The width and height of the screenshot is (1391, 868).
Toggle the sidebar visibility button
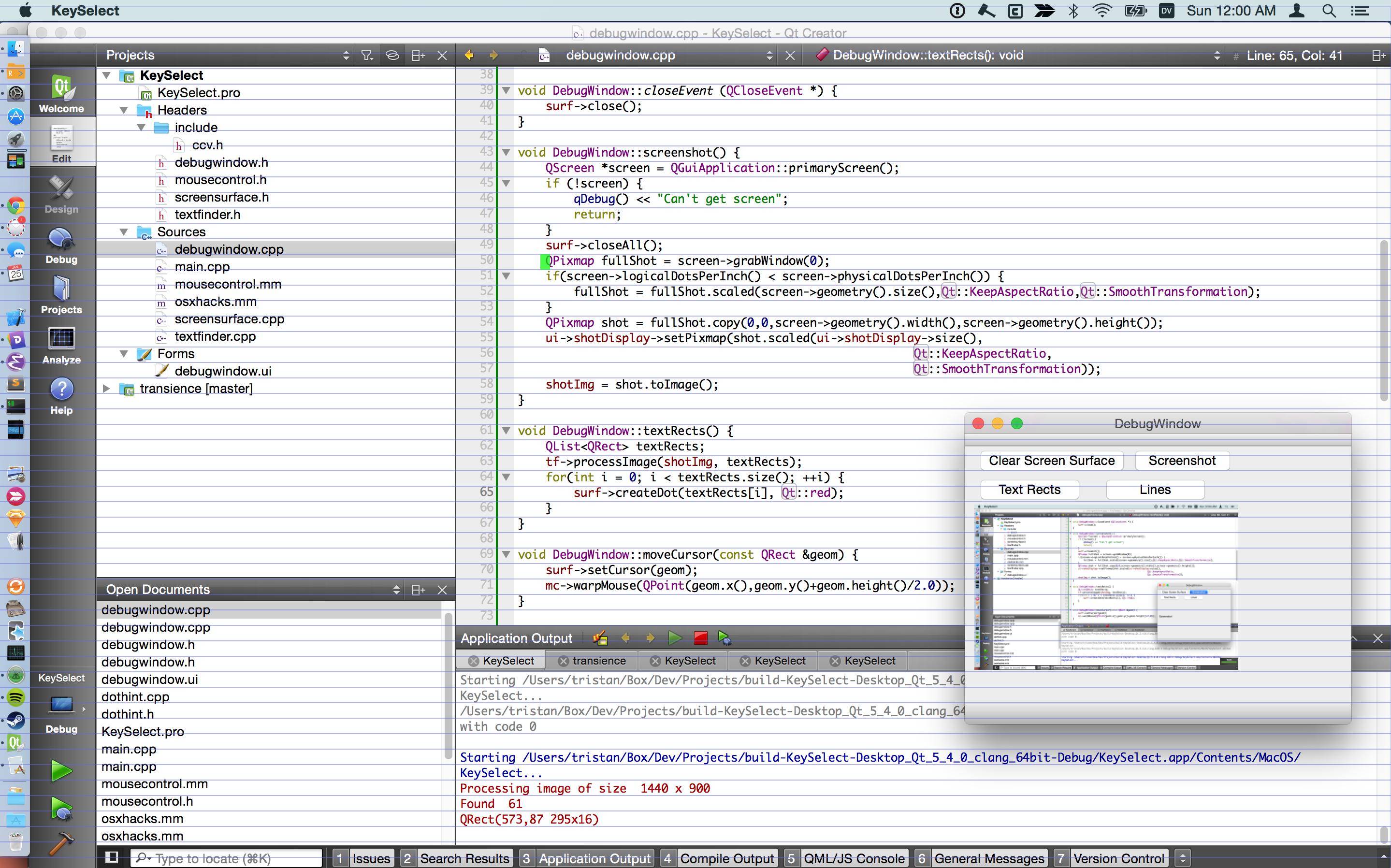pyautogui.click(x=112, y=858)
